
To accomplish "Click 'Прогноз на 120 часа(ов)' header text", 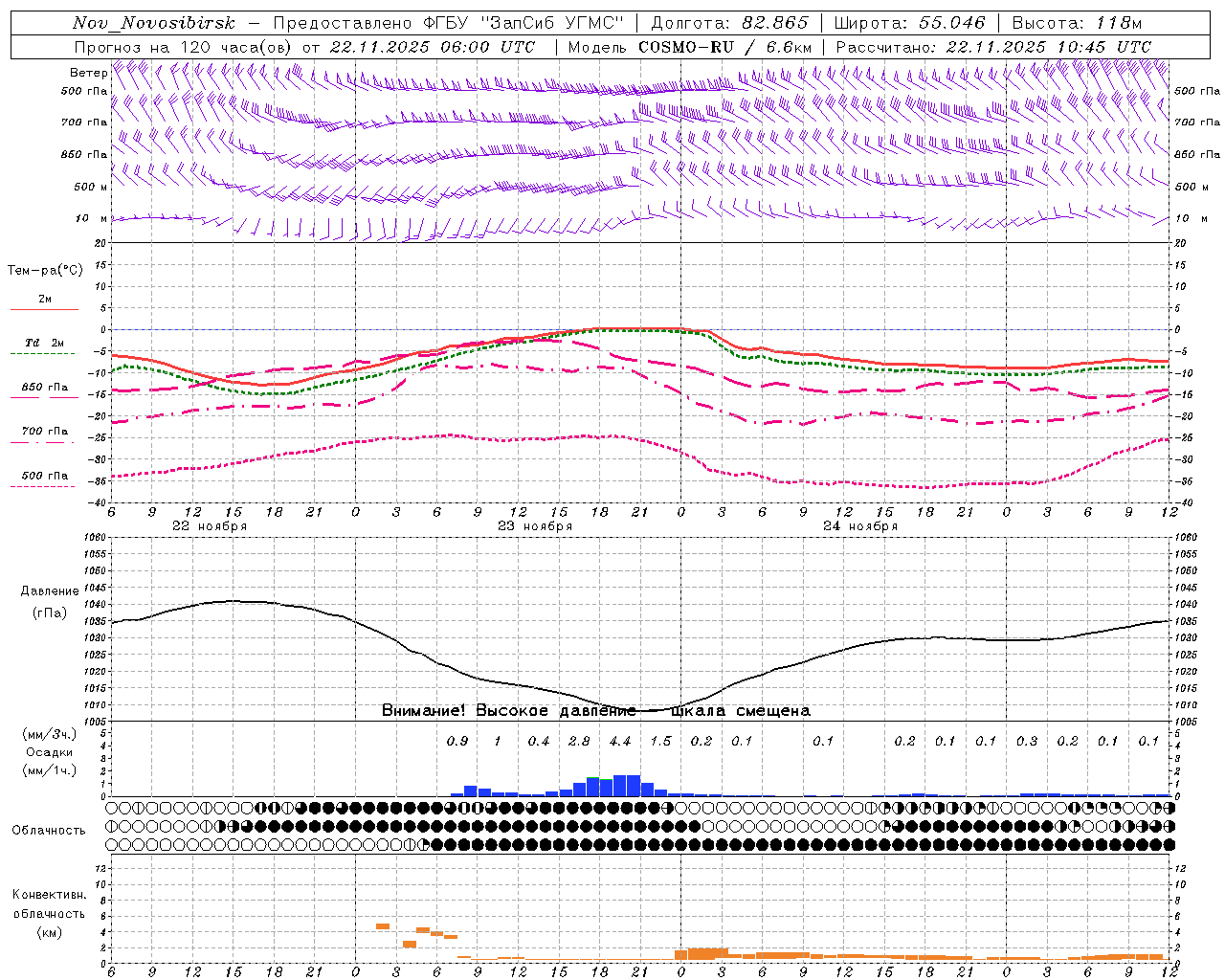I will (x=184, y=47).
